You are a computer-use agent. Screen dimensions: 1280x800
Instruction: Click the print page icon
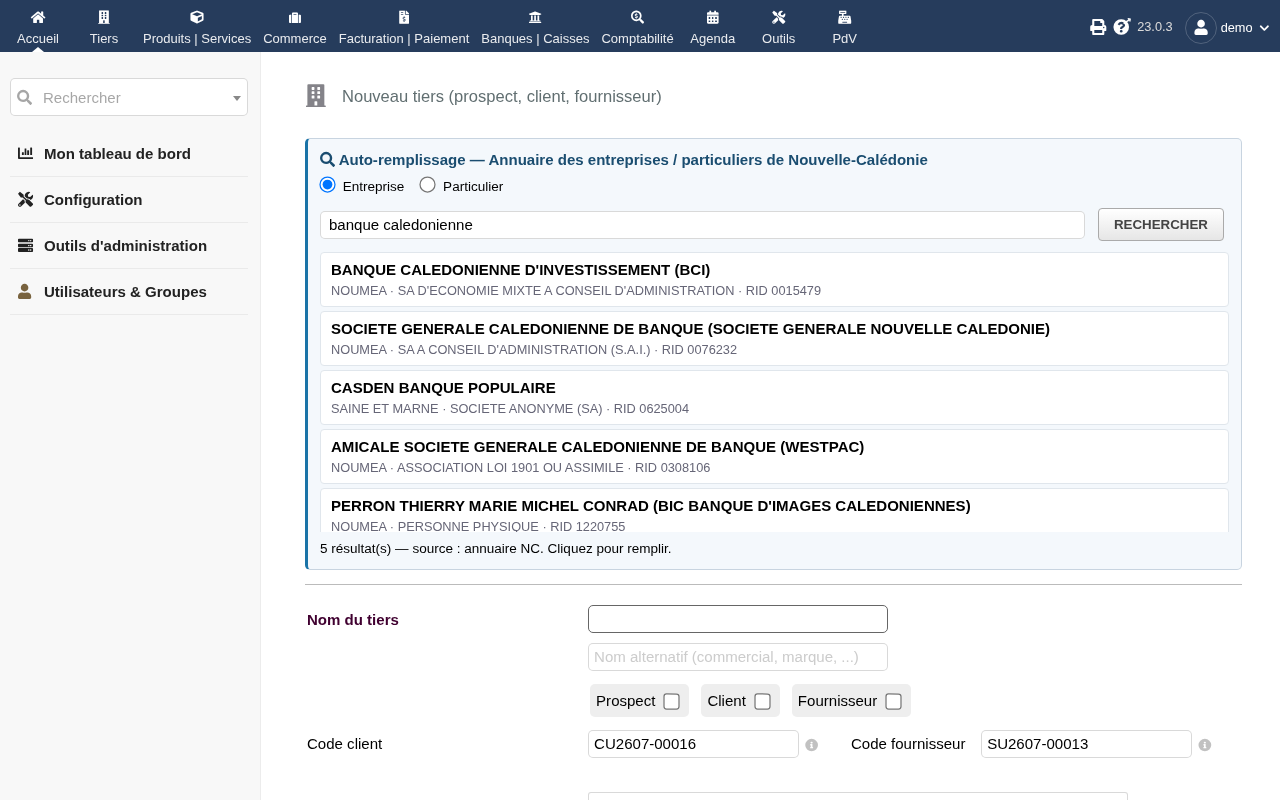tap(1098, 27)
